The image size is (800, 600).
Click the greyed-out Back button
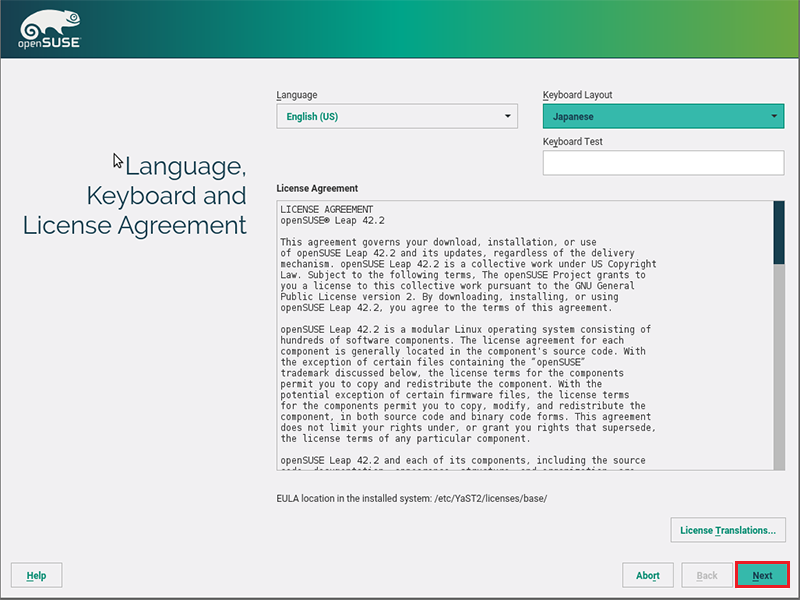(x=706, y=575)
